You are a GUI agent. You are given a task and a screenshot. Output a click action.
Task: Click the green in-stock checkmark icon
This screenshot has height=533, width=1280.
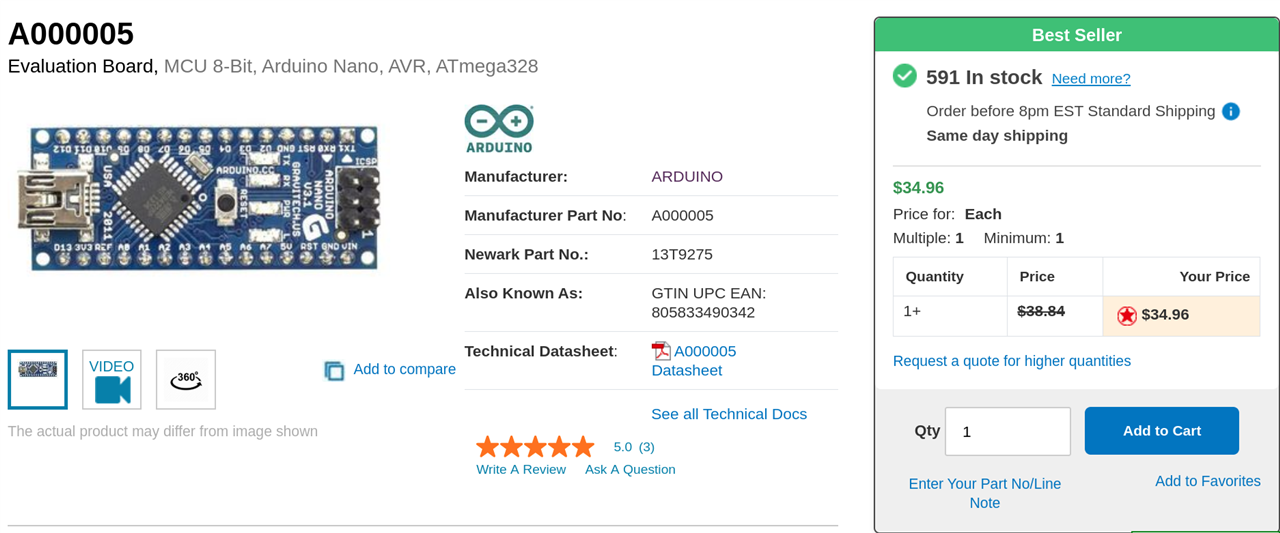(905, 76)
